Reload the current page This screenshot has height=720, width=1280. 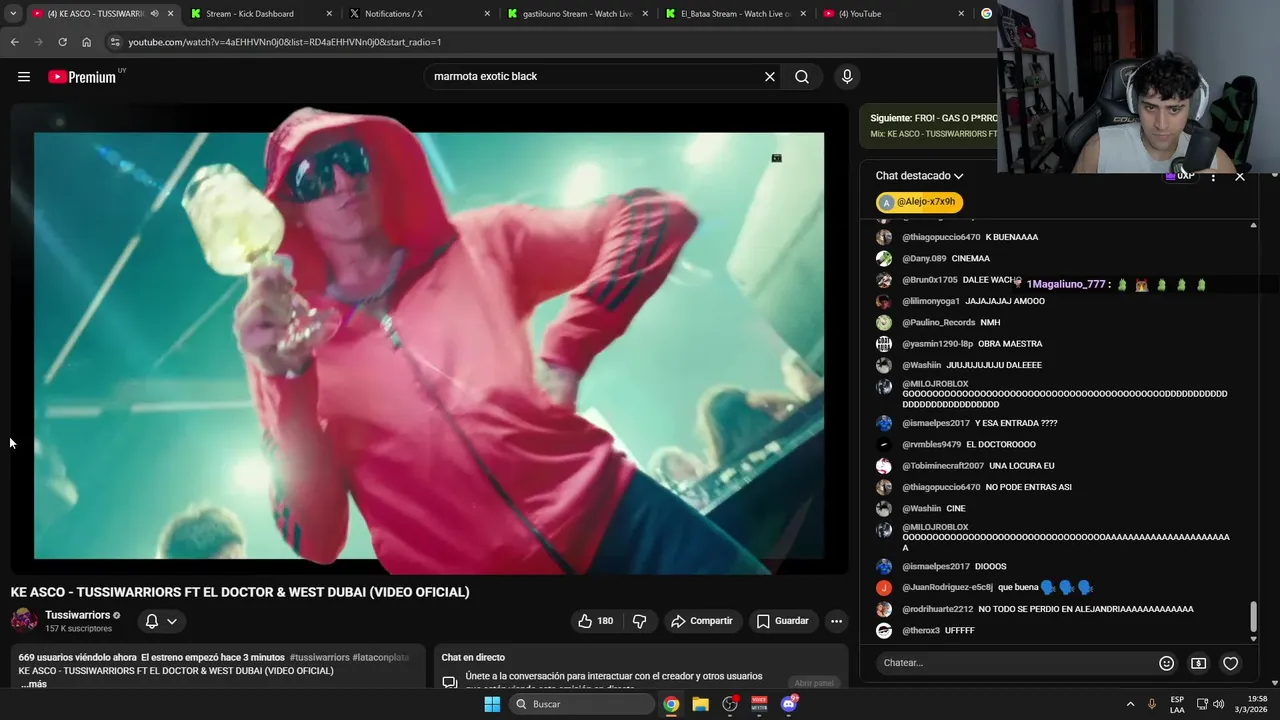click(x=62, y=42)
